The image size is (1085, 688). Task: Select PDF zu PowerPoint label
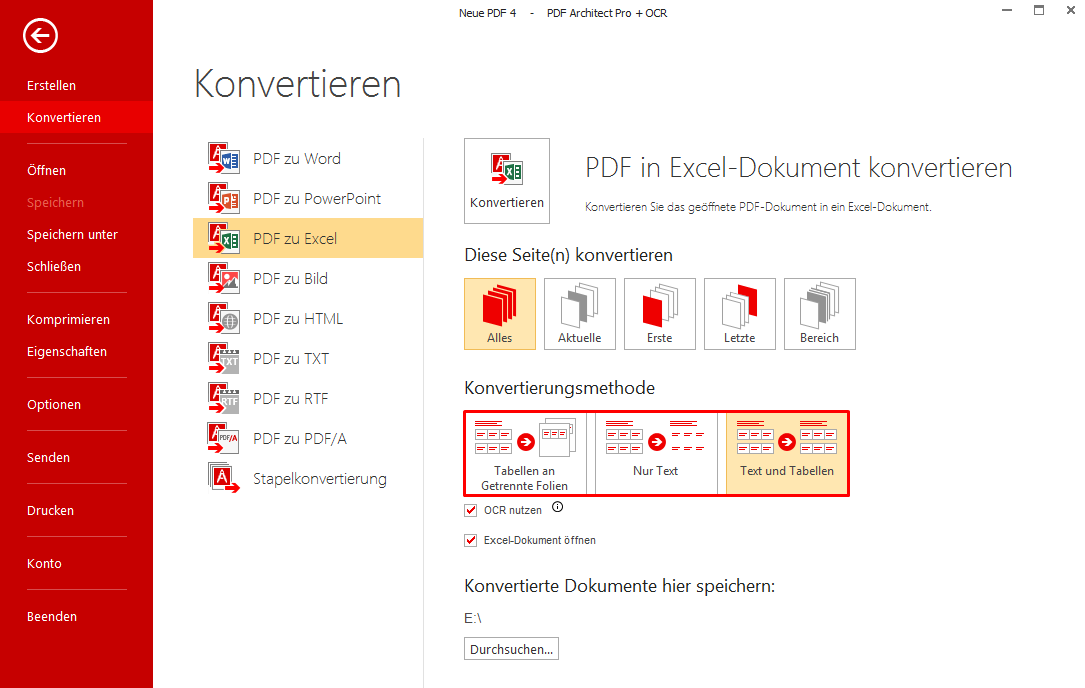(317, 199)
